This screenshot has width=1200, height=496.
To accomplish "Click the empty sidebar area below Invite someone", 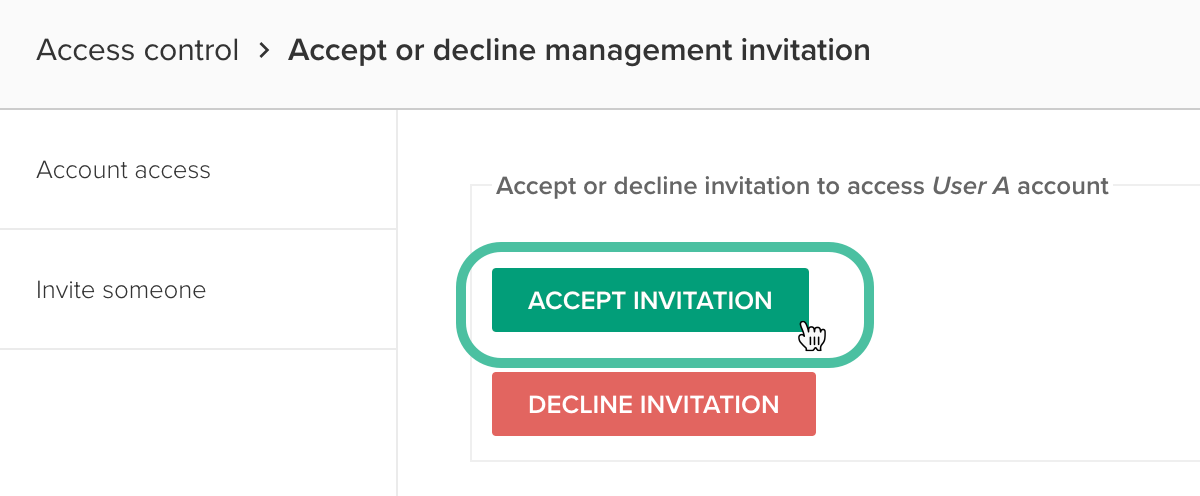I will coord(198,422).
